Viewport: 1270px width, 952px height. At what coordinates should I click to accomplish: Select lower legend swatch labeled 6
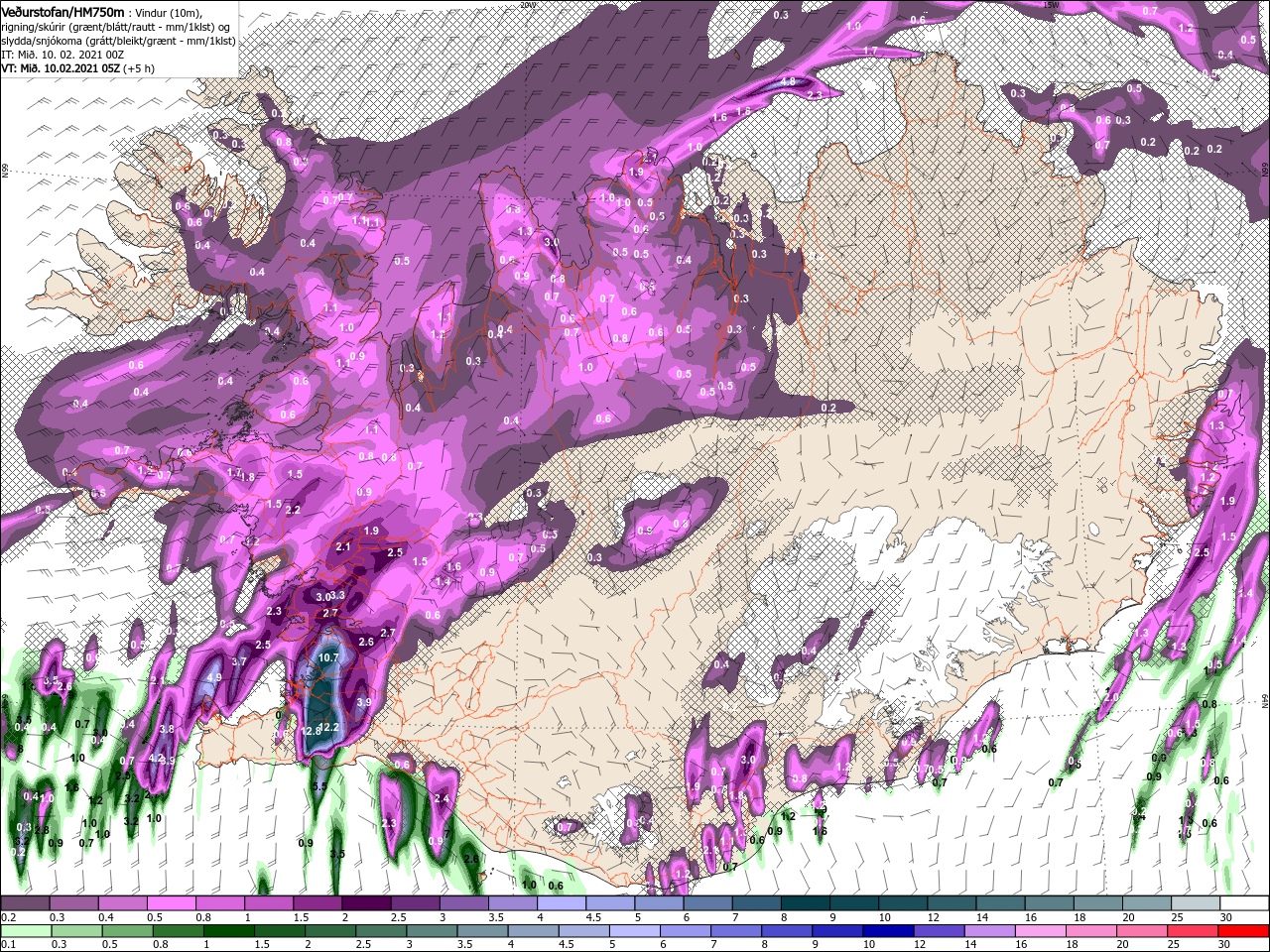pyautogui.click(x=686, y=930)
